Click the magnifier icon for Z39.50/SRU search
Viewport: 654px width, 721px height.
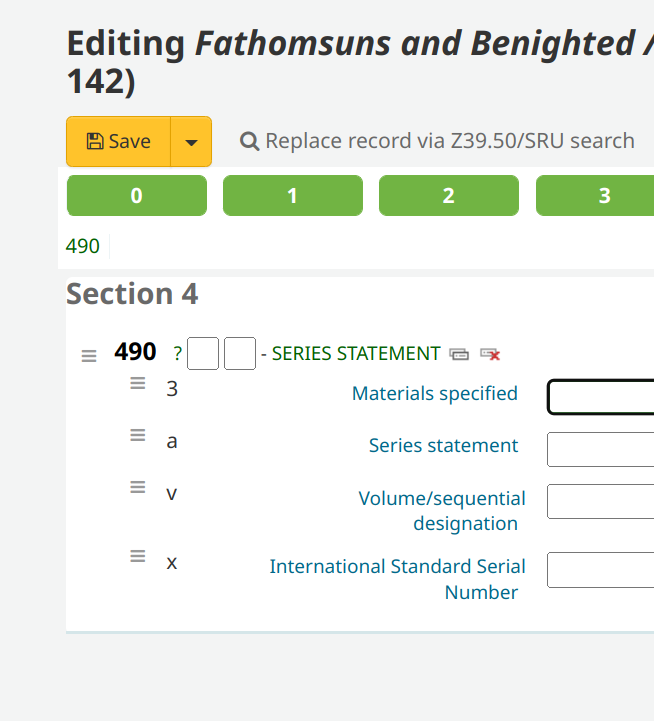[x=250, y=142]
